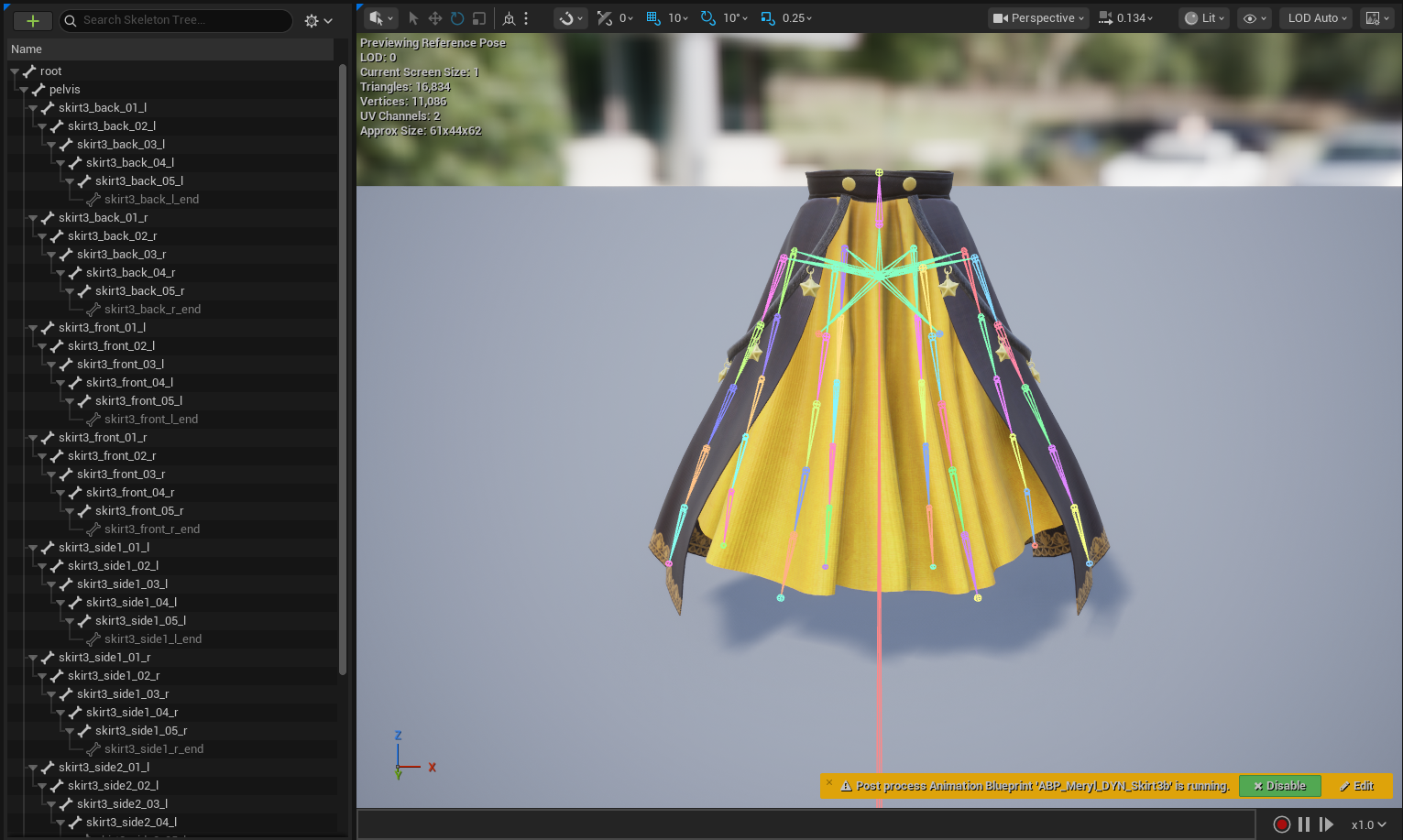Open surface snap value 0 dropdown
Viewport: 1403px width, 840px height.
pos(626,18)
